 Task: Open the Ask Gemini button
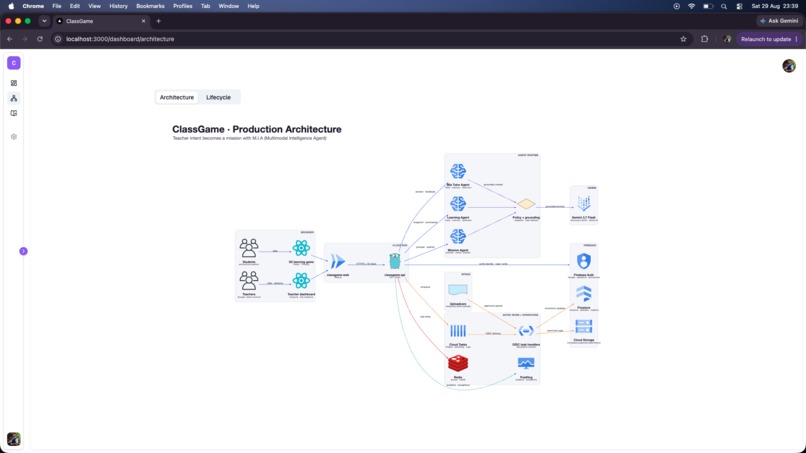[x=779, y=21]
